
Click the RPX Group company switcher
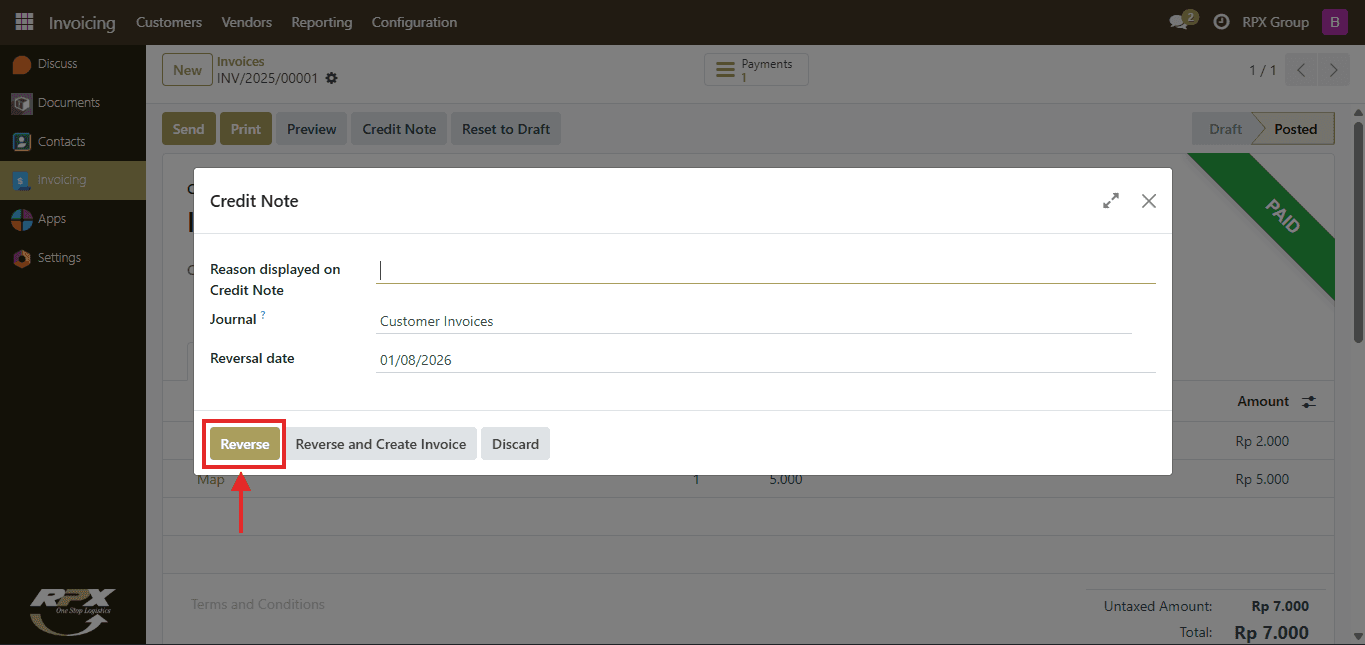[x=1275, y=22]
